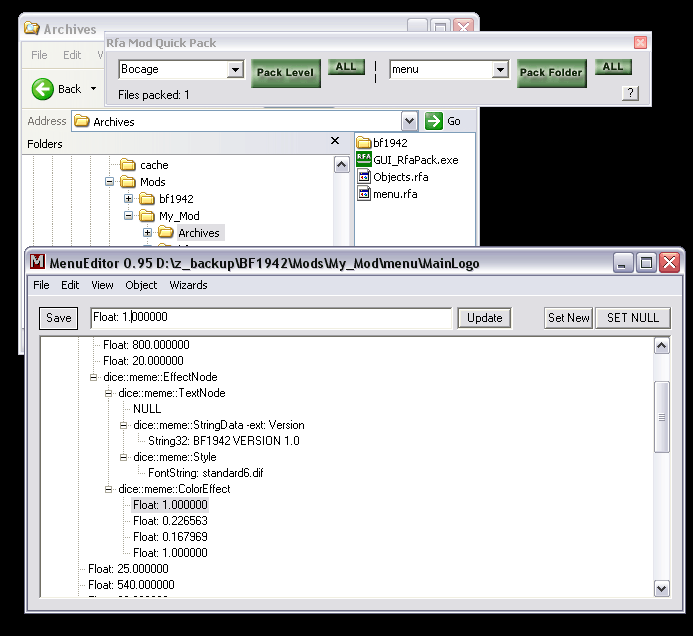Open the menu folder dropdown
Image resolution: width=693 pixels, height=636 pixels.
point(500,69)
